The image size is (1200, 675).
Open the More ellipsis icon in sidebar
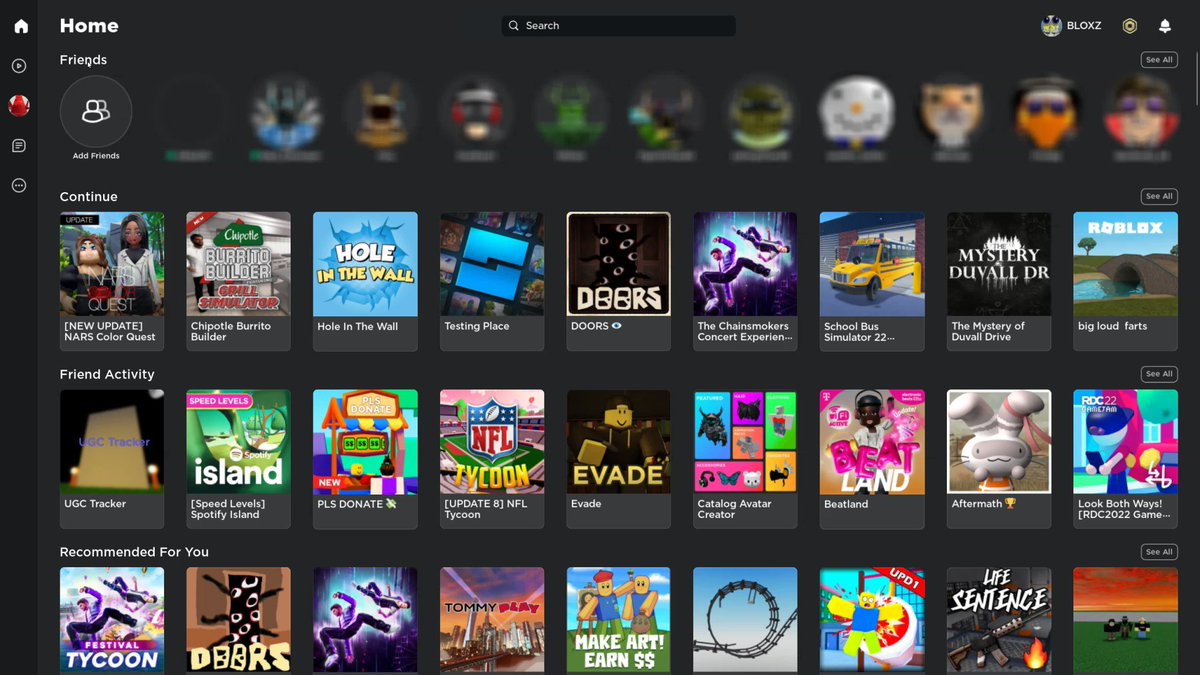19,186
